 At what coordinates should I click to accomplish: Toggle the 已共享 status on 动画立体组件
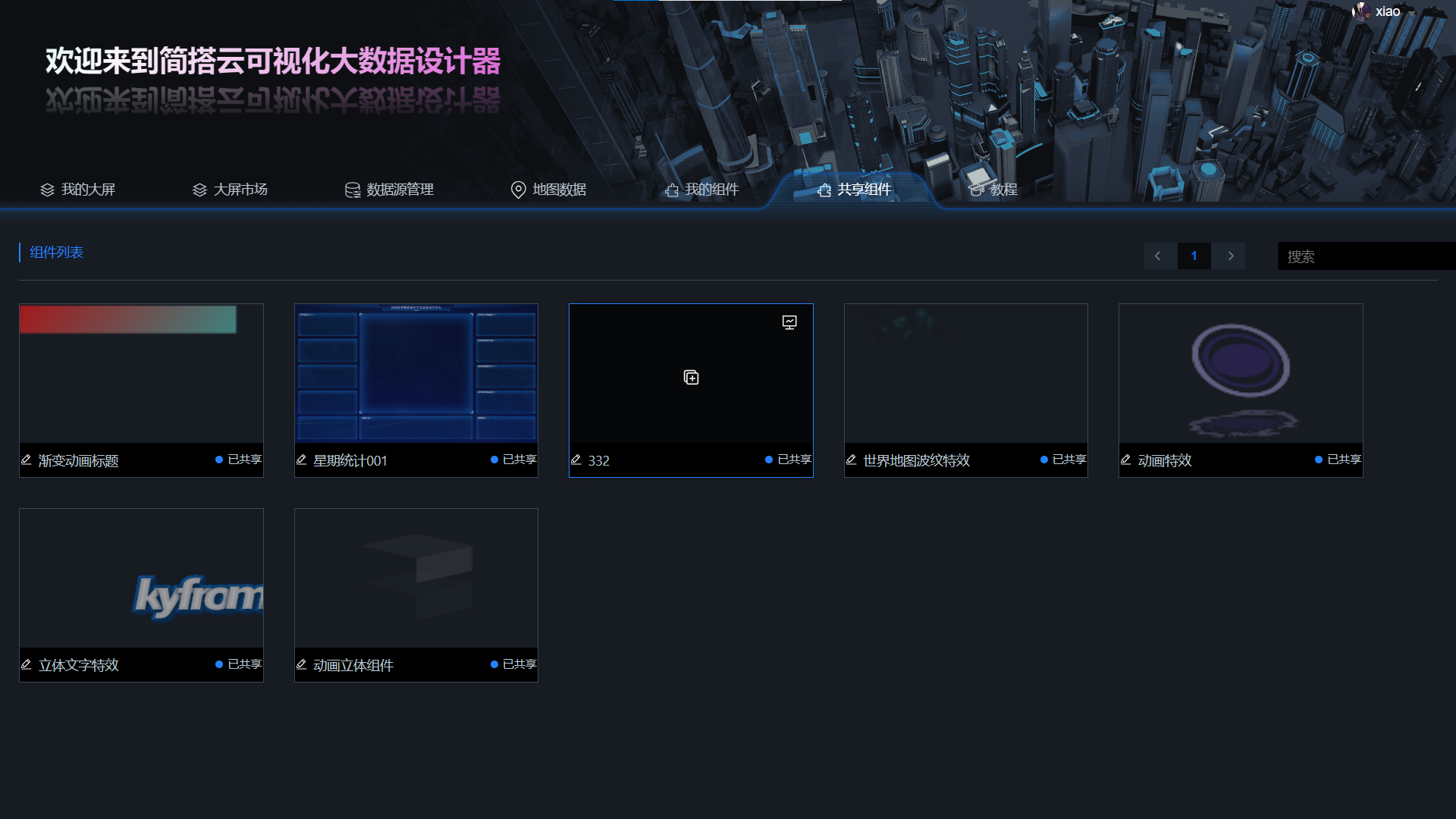coord(513,664)
